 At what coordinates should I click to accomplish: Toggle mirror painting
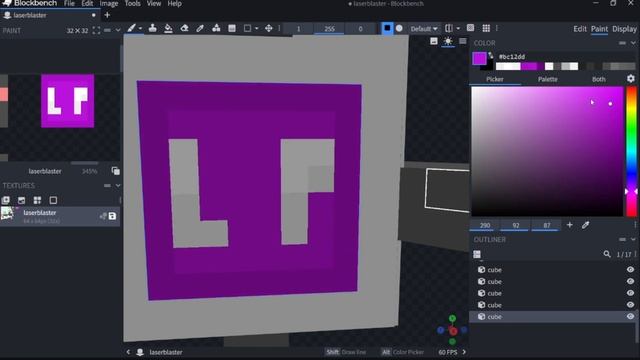(449, 28)
